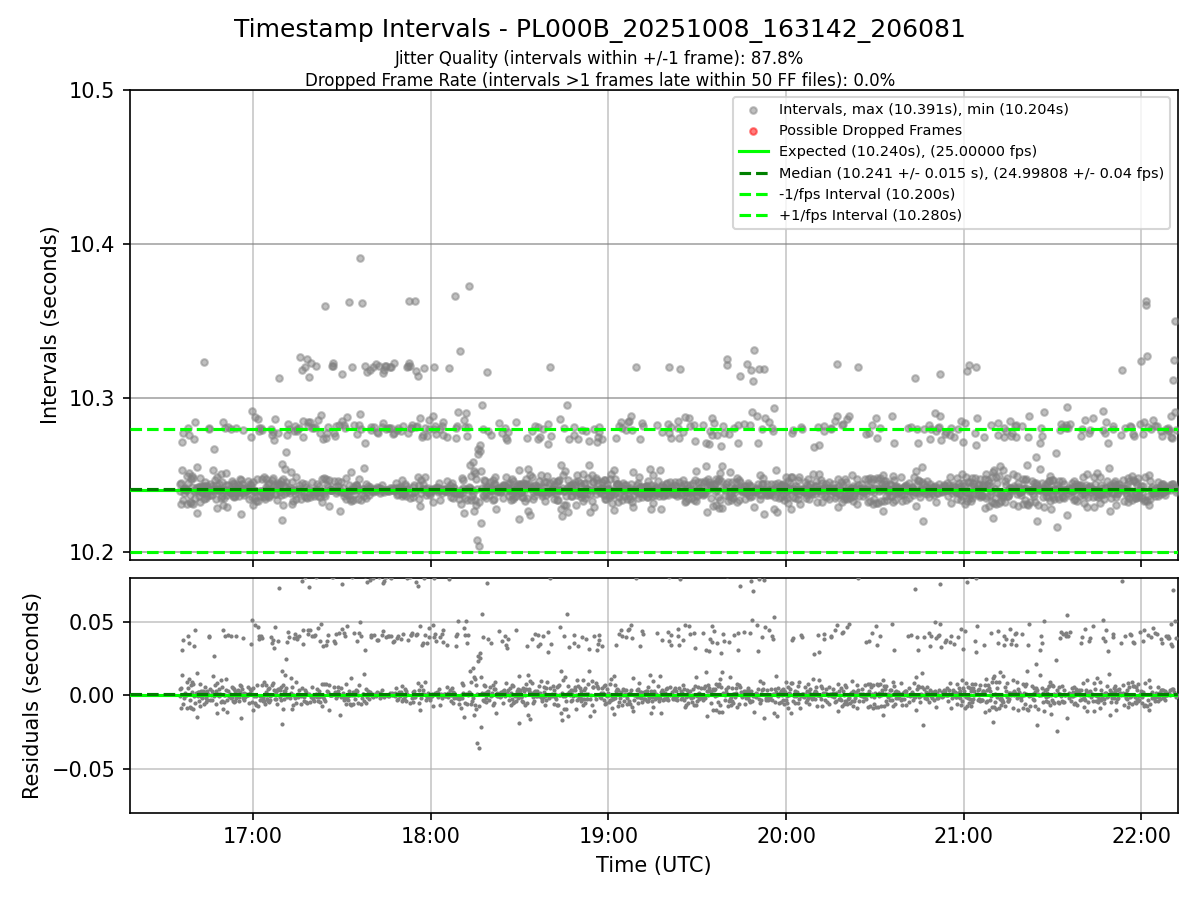Viewport: 1200px width, 900px height.
Task: Click the highest interval data point near 10.39
Action: click(x=360, y=258)
